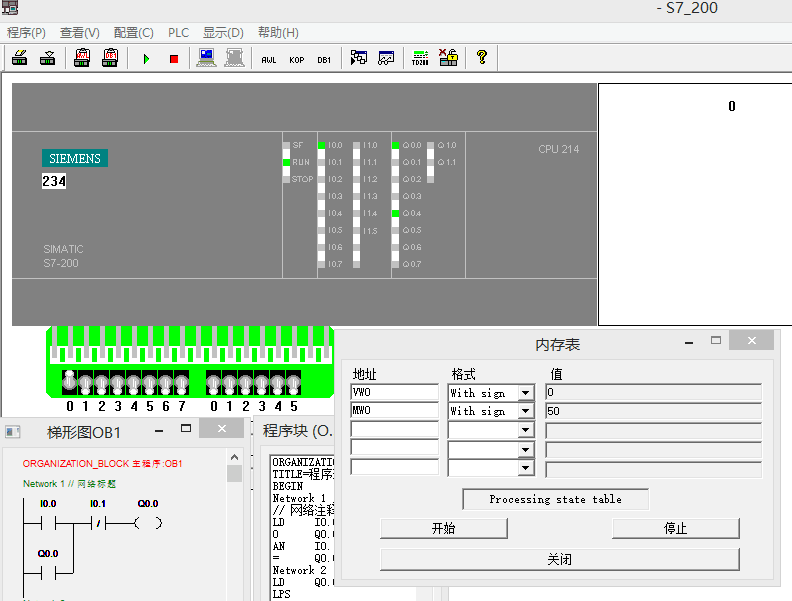The width and height of the screenshot is (792, 601).
Task: Toggle switch 1 in the left eight-switch bank
Action: click(x=85, y=384)
